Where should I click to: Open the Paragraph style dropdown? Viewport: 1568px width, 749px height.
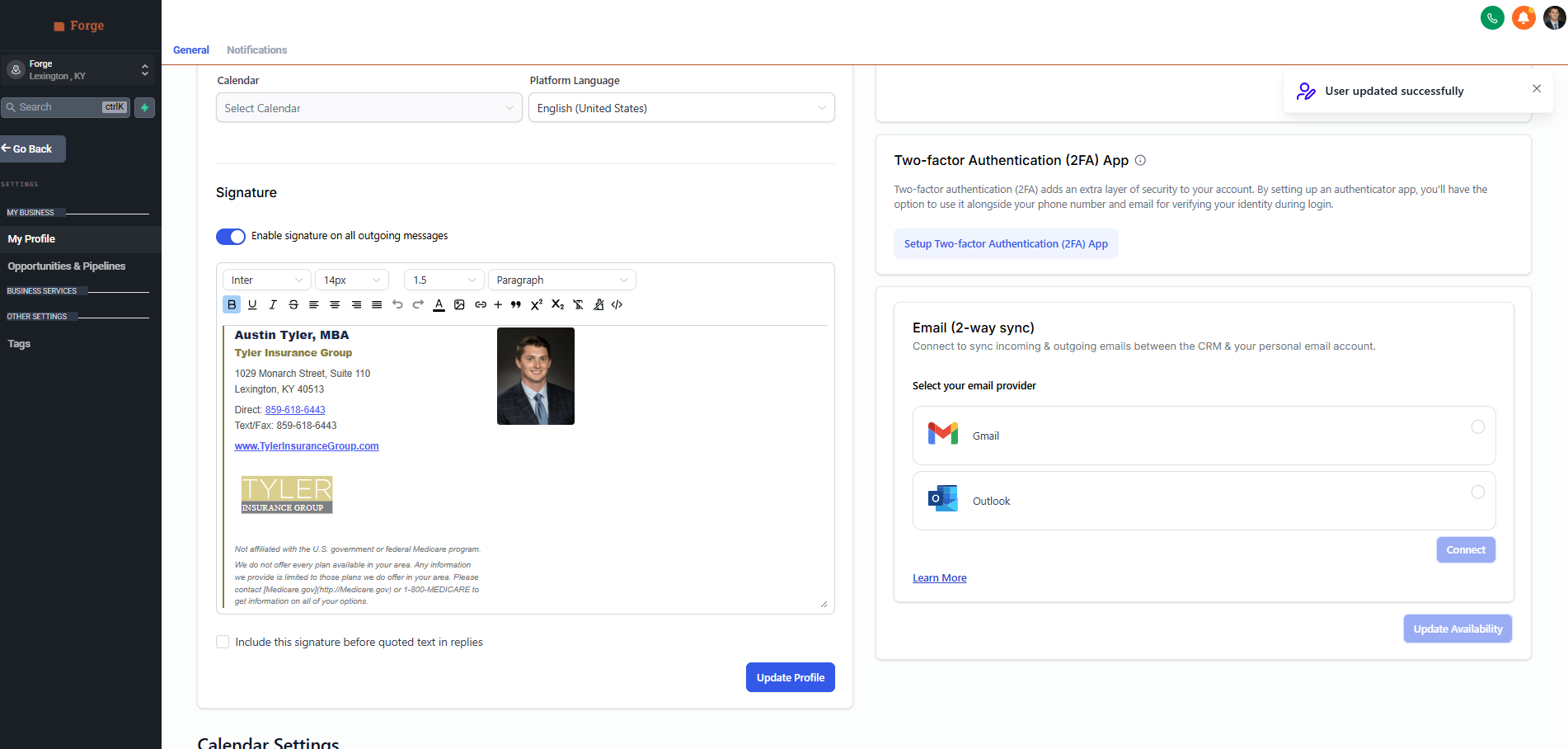(x=562, y=280)
